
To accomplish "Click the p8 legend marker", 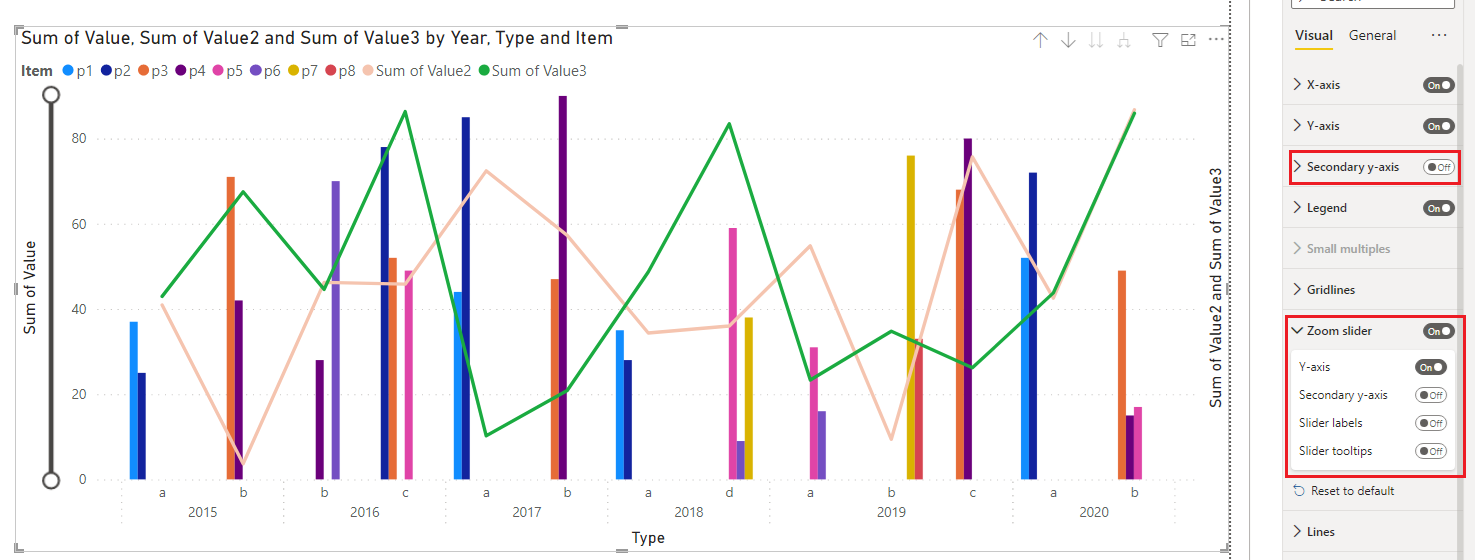I will point(331,71).
